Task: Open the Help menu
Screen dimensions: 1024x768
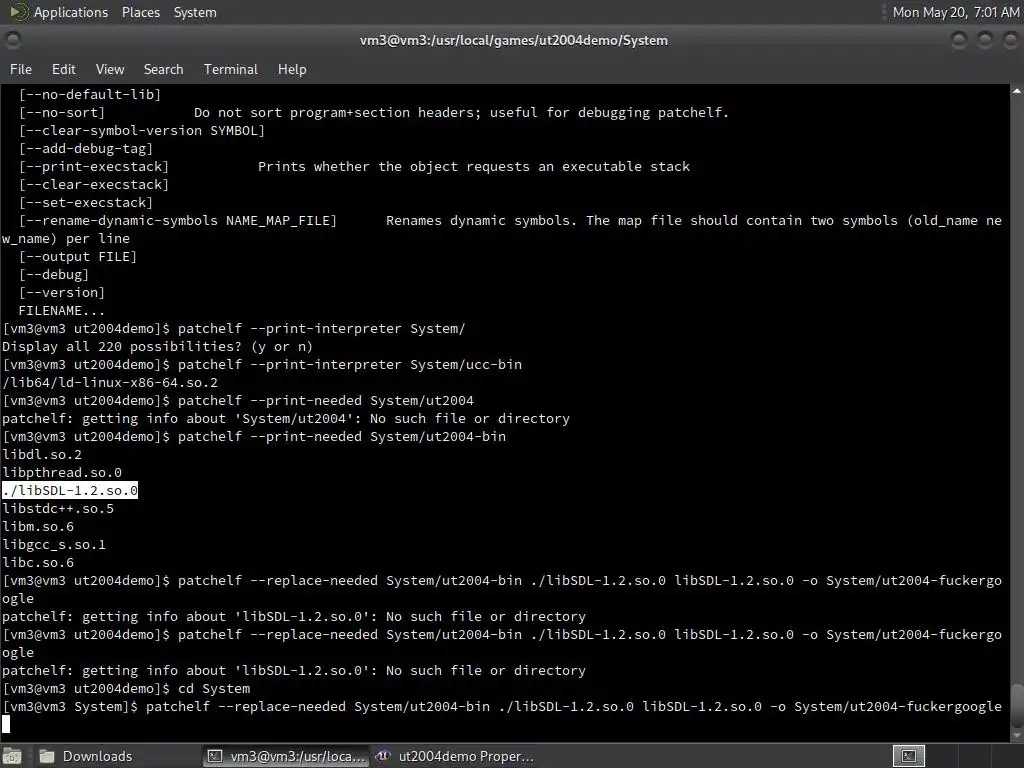Action: [292, 69]
